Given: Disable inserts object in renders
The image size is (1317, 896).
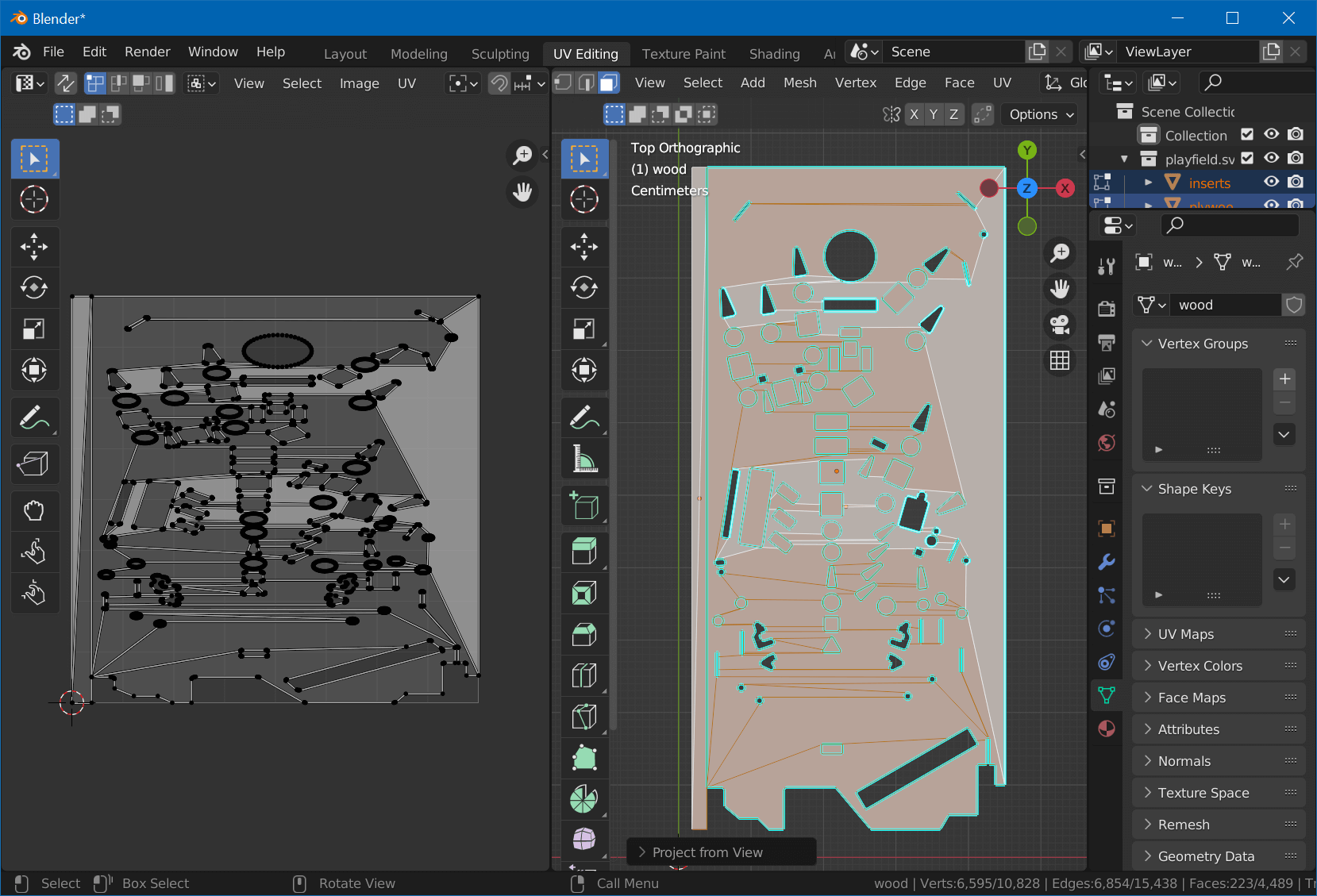Looking at the screenshot, I should (x=1296, y=183).
